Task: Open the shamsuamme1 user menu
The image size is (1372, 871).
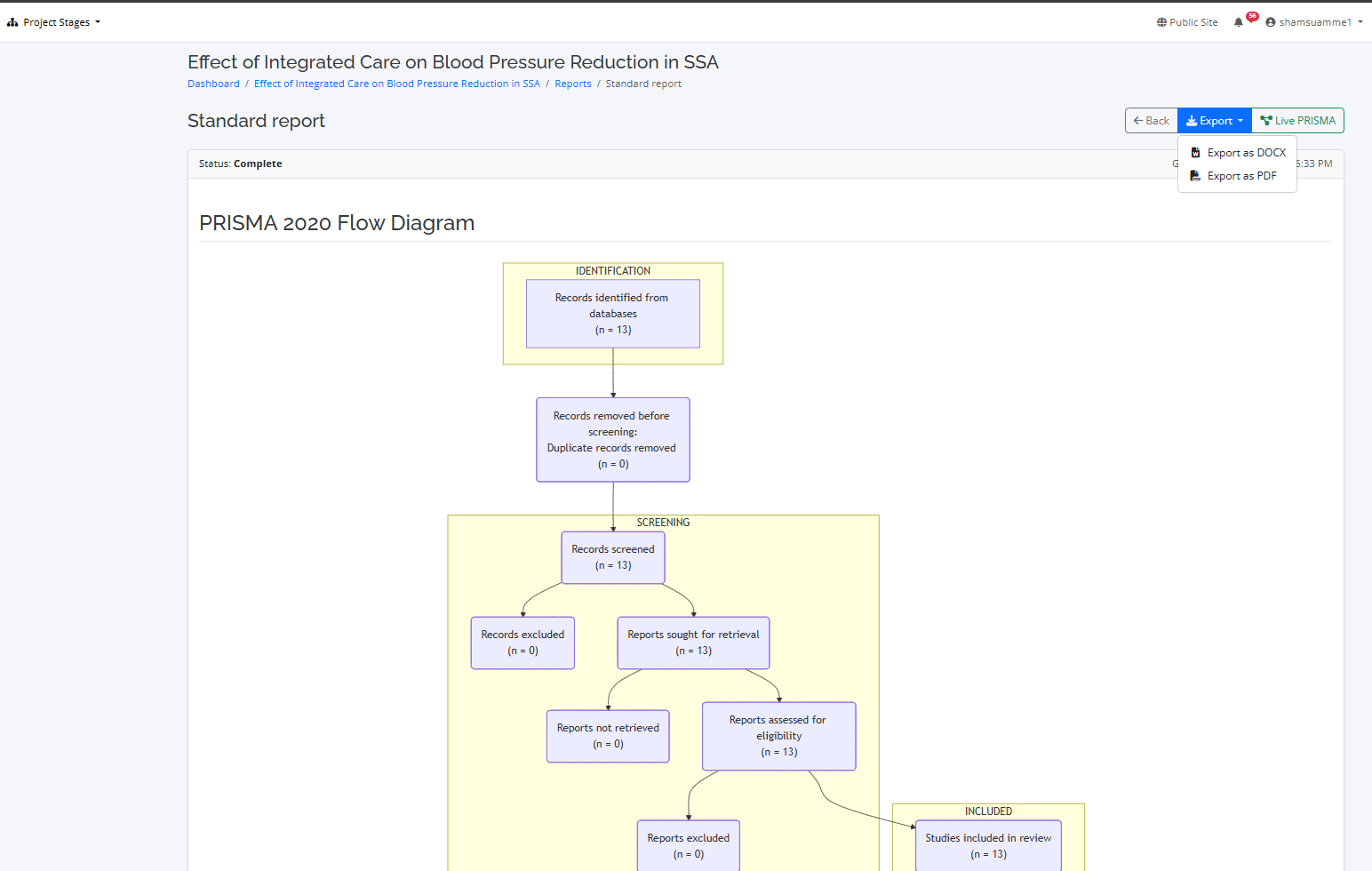Action: coord(1315,22)
